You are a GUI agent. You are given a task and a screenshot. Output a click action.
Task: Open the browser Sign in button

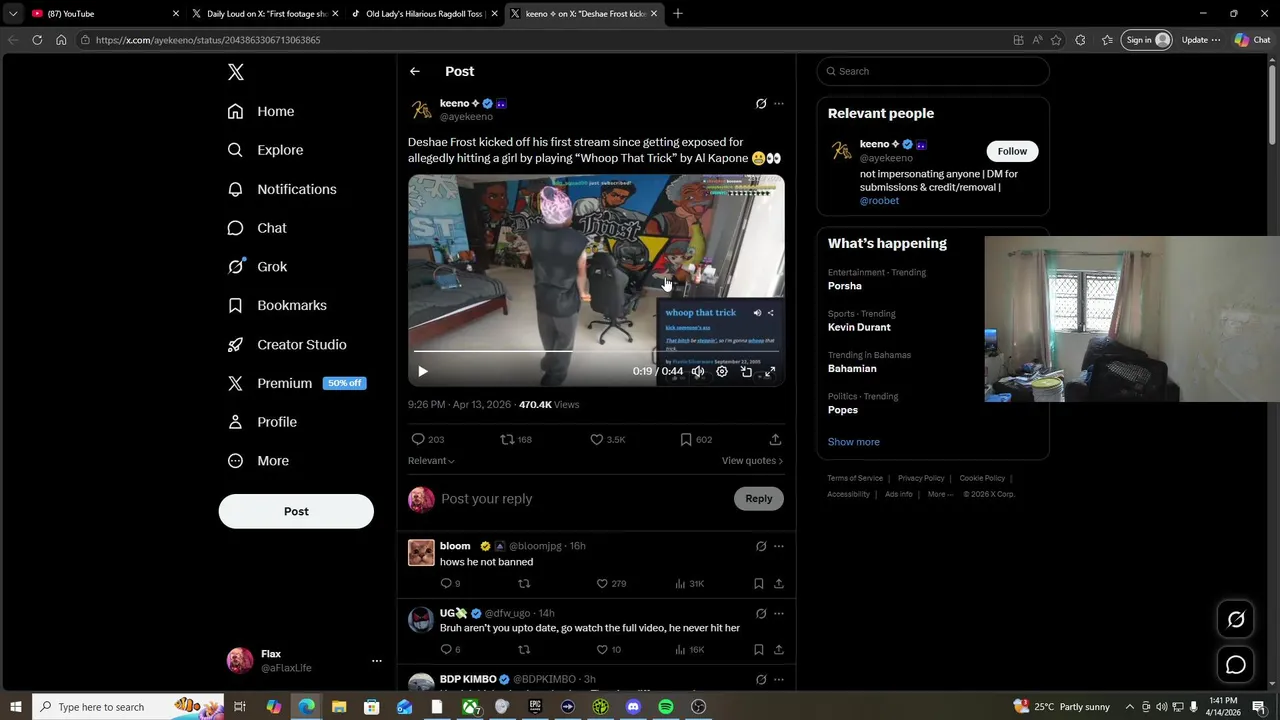[1148, 40]
